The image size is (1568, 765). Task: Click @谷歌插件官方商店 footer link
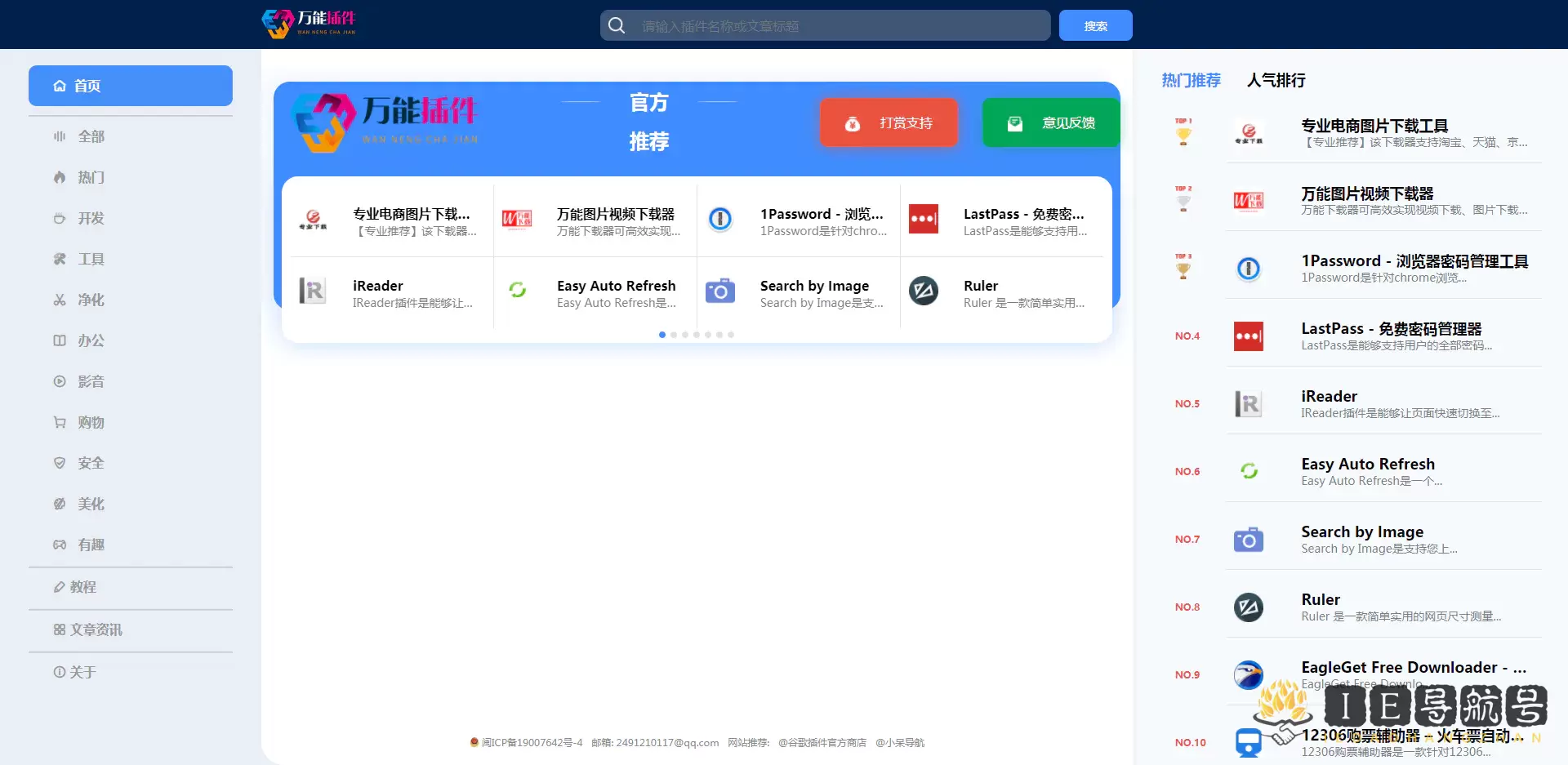coord(822,743)
